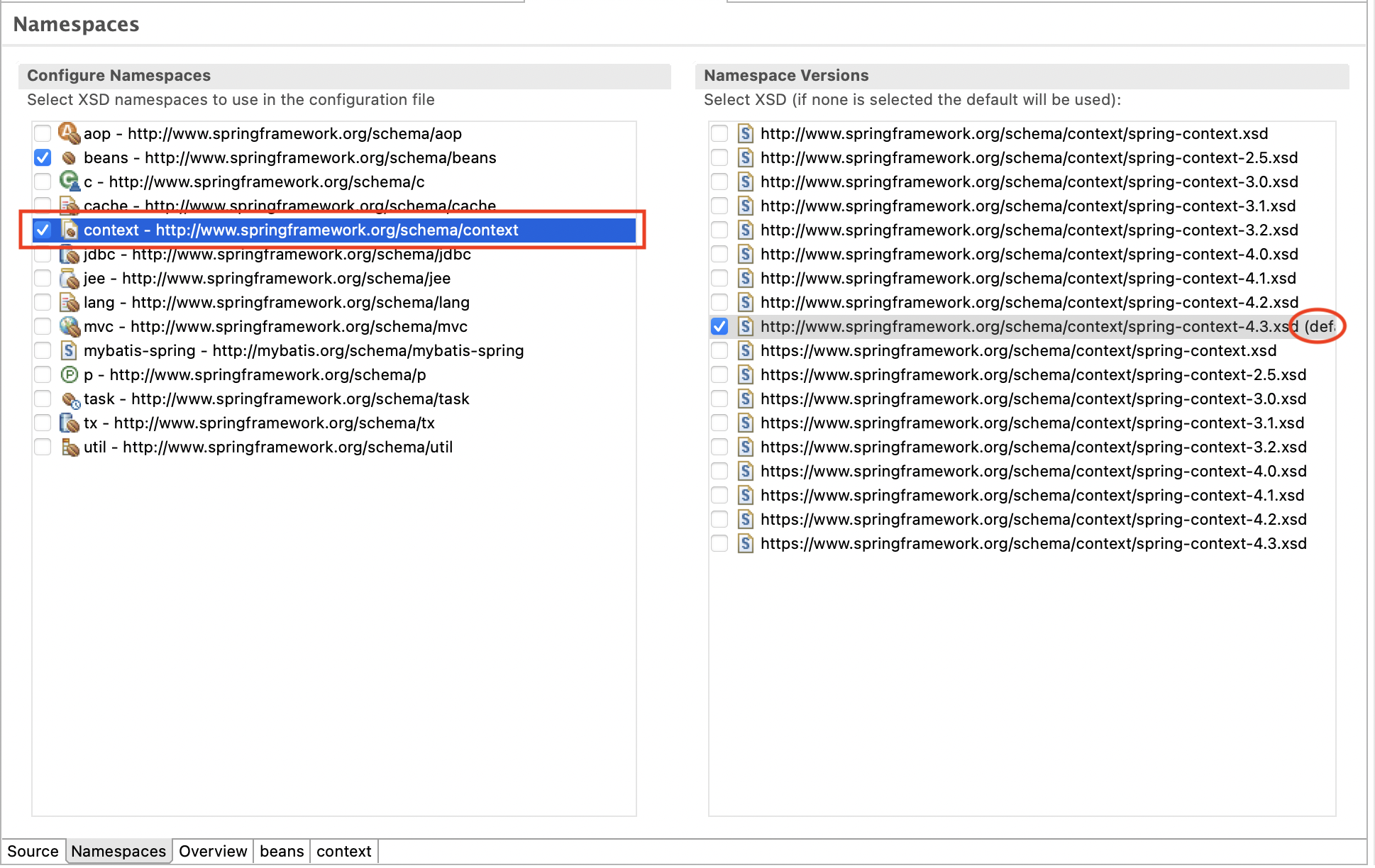Viewport: 1375px width, 868px height.
Task: Check the mvc namespace checkbox
Action: (43, 326)
